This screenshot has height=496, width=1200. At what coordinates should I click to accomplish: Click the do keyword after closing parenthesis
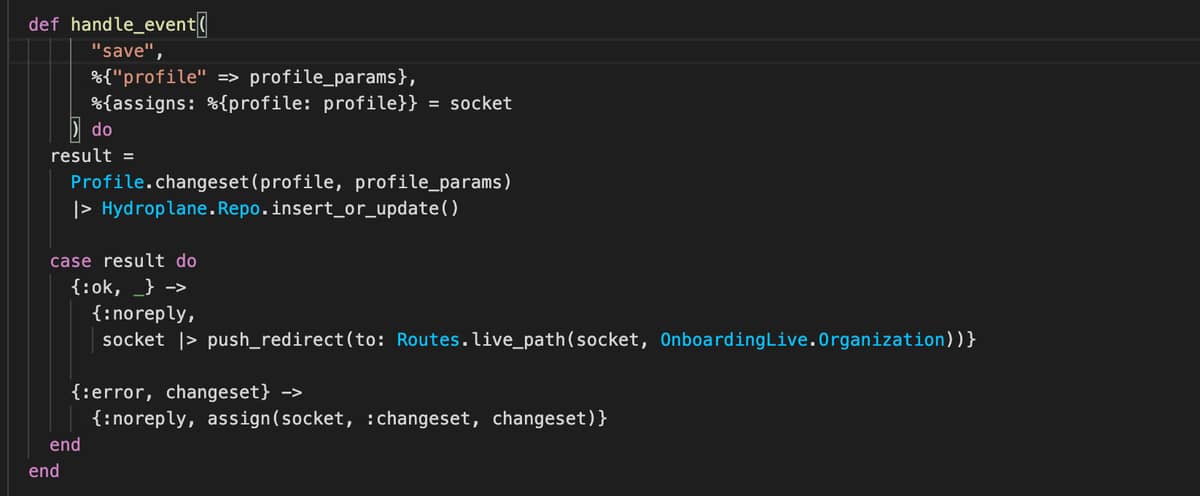click(102, 129)
